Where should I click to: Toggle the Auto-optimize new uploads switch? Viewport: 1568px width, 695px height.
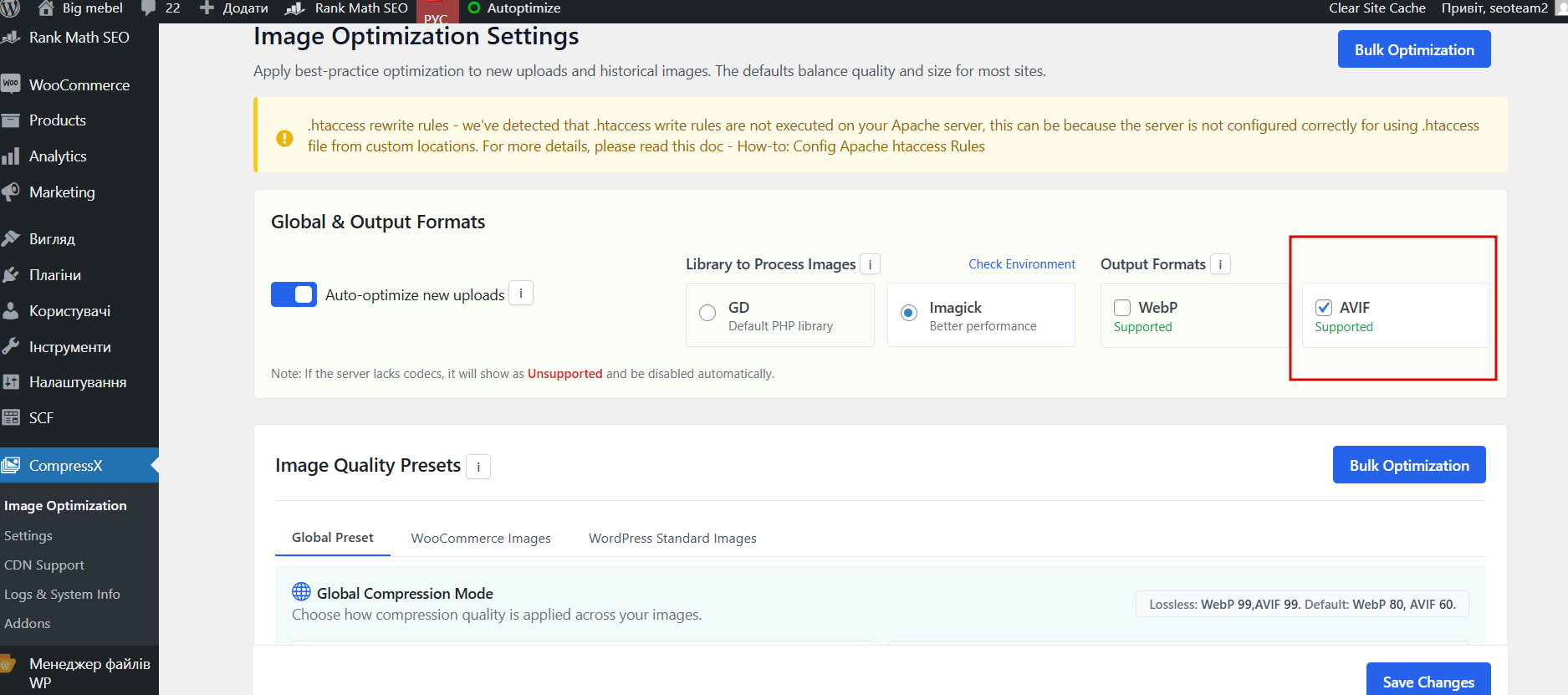(294, 294)
